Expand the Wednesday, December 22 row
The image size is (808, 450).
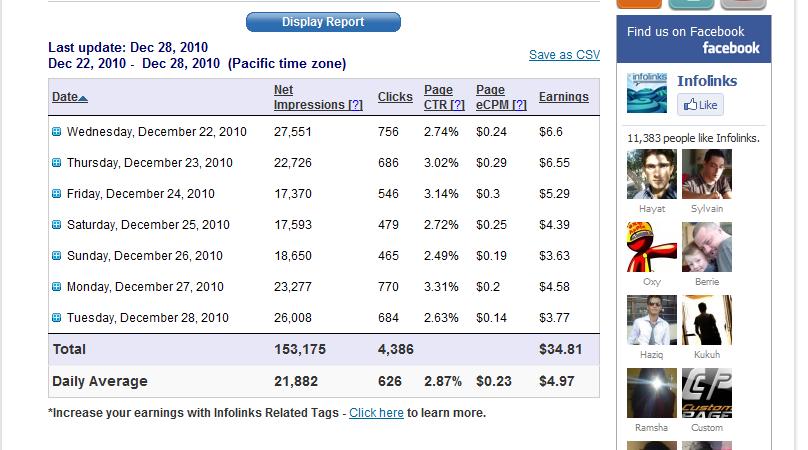(x=57, y=132)
